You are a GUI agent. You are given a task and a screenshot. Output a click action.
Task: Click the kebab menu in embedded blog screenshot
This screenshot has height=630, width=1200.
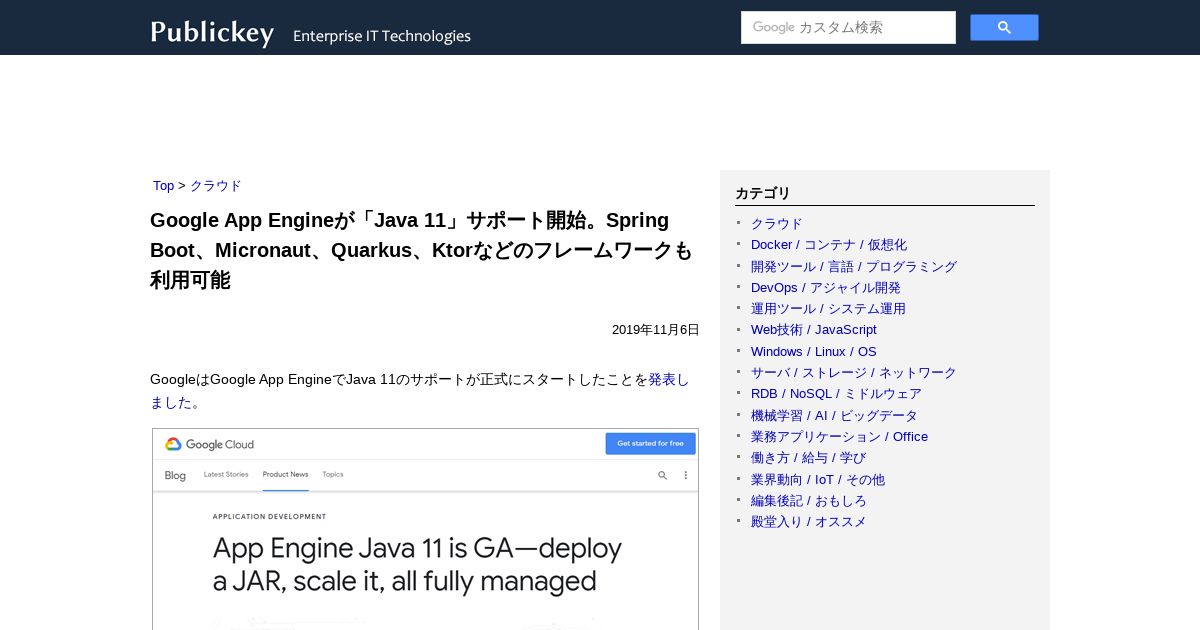pos(685,475)
